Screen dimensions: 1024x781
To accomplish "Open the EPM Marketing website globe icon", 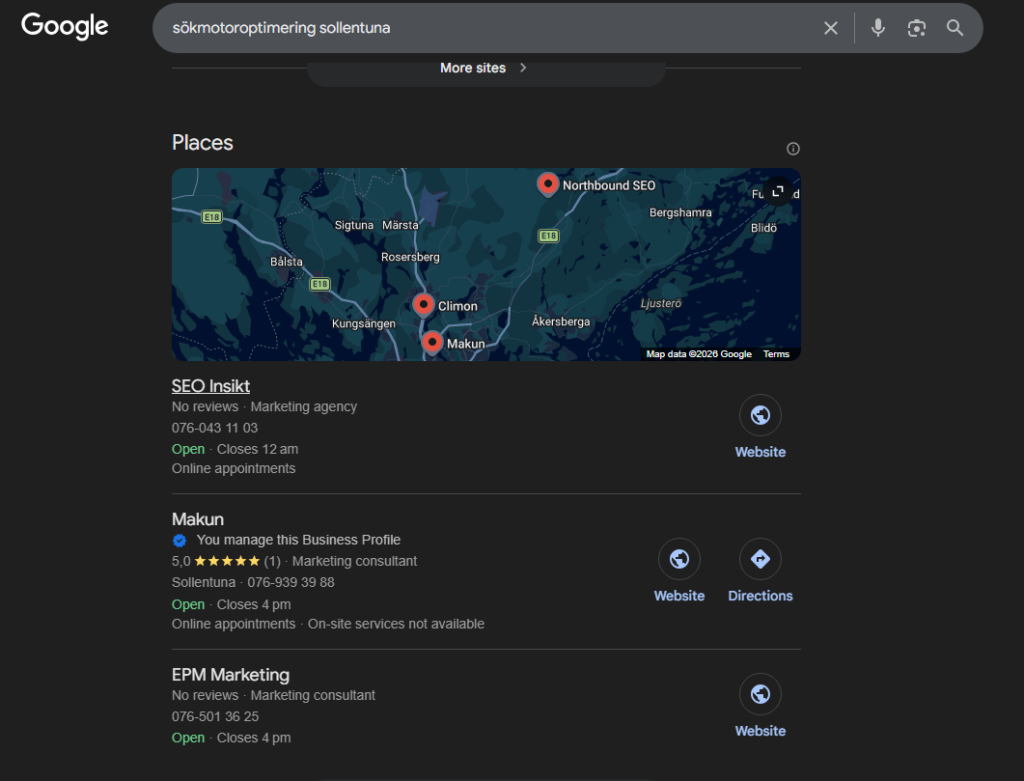I will (760, 694).
